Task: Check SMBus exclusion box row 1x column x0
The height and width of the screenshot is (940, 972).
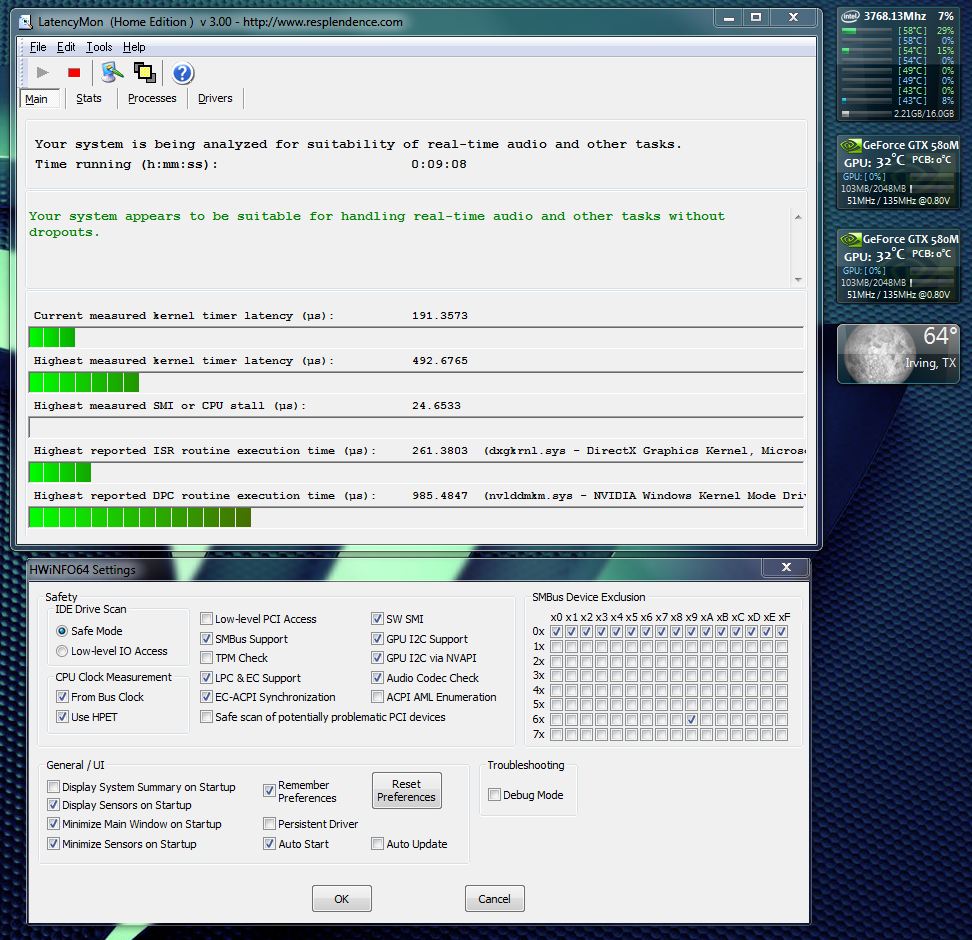Action: [556, 646]
